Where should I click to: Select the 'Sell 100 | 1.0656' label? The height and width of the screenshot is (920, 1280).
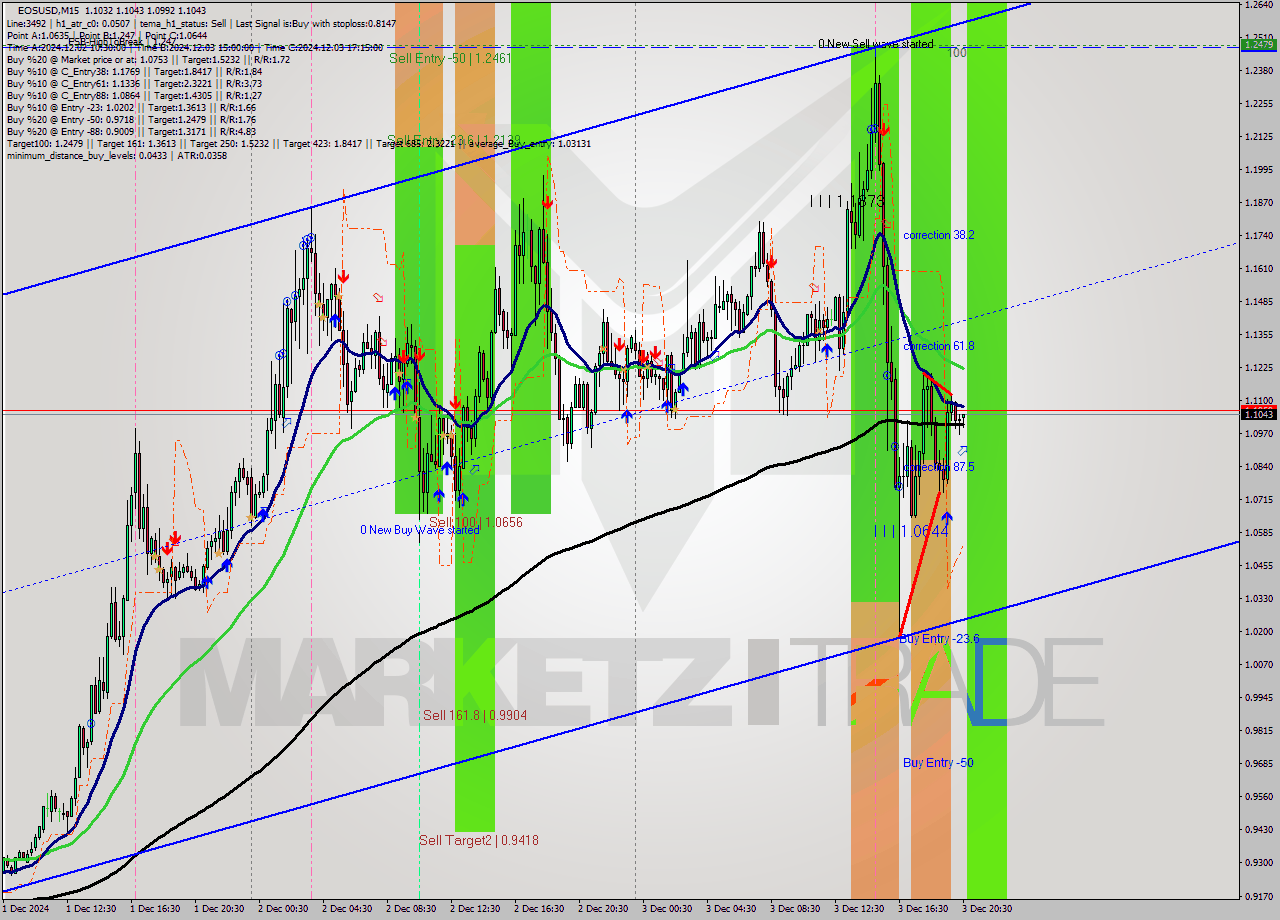click(x=475, y=522)
